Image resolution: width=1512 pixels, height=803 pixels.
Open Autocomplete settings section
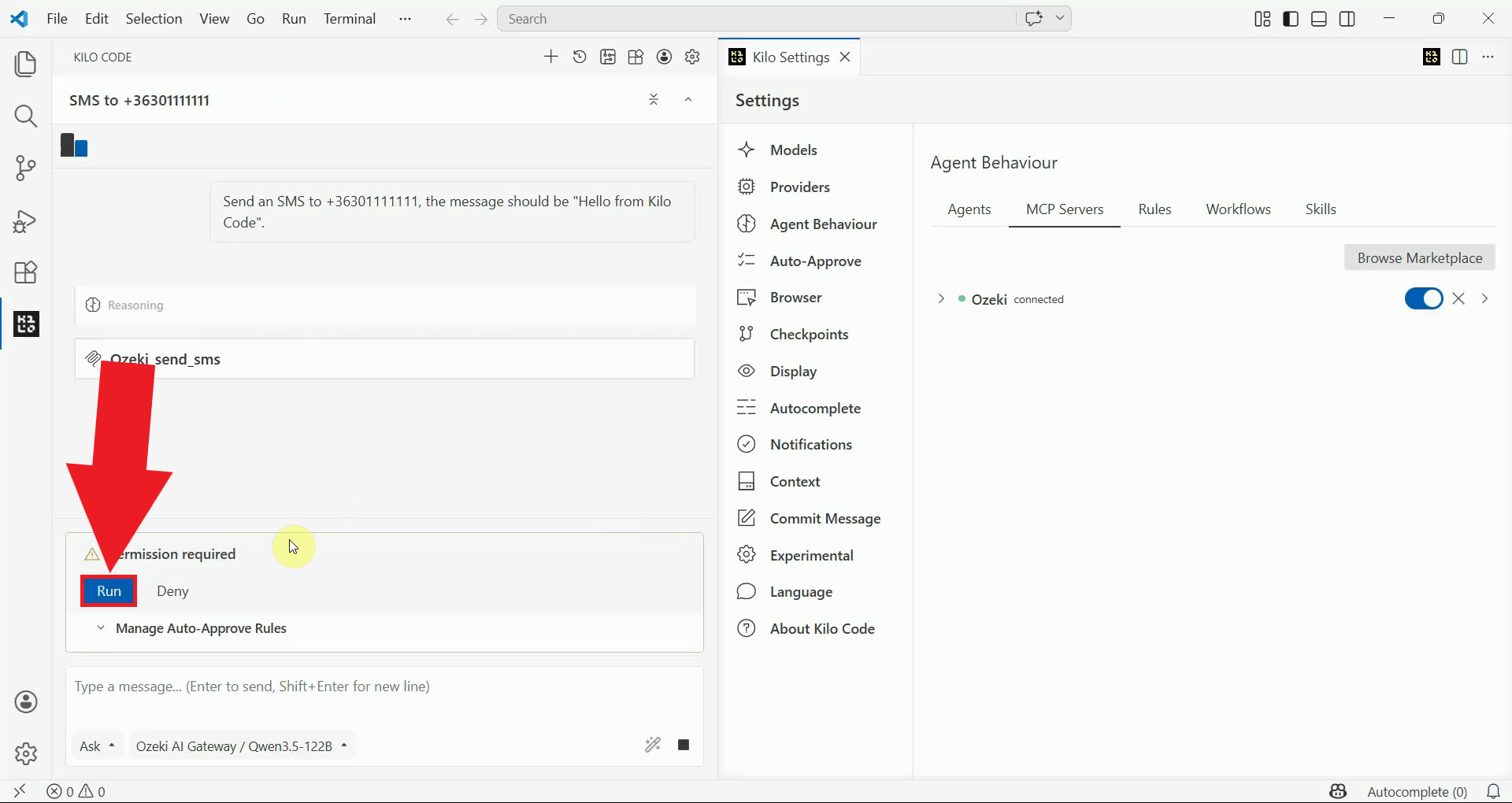tap(816, 408)
